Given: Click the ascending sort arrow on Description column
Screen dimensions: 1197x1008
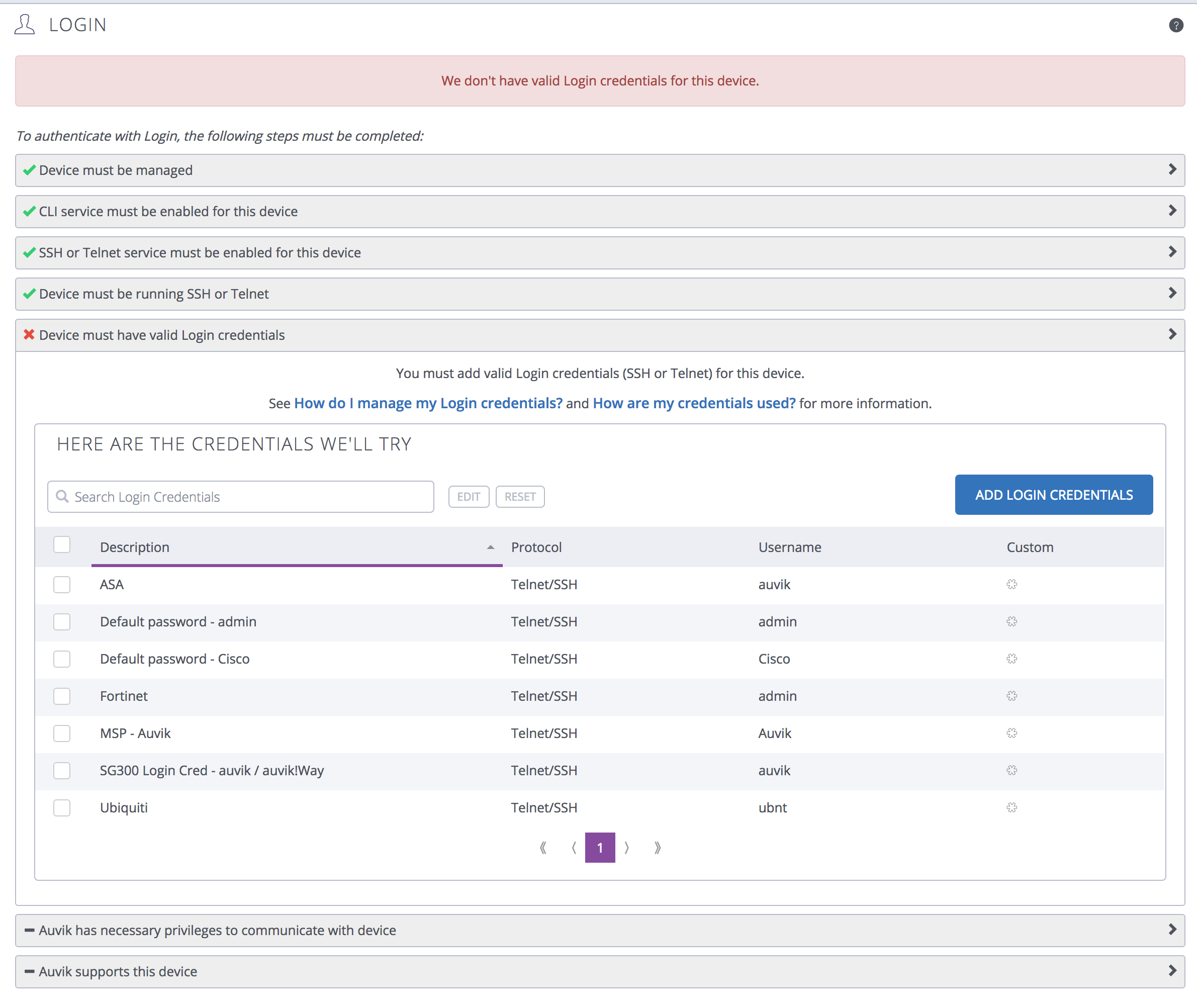Looking at the screenshot, I should click(490, 547).
